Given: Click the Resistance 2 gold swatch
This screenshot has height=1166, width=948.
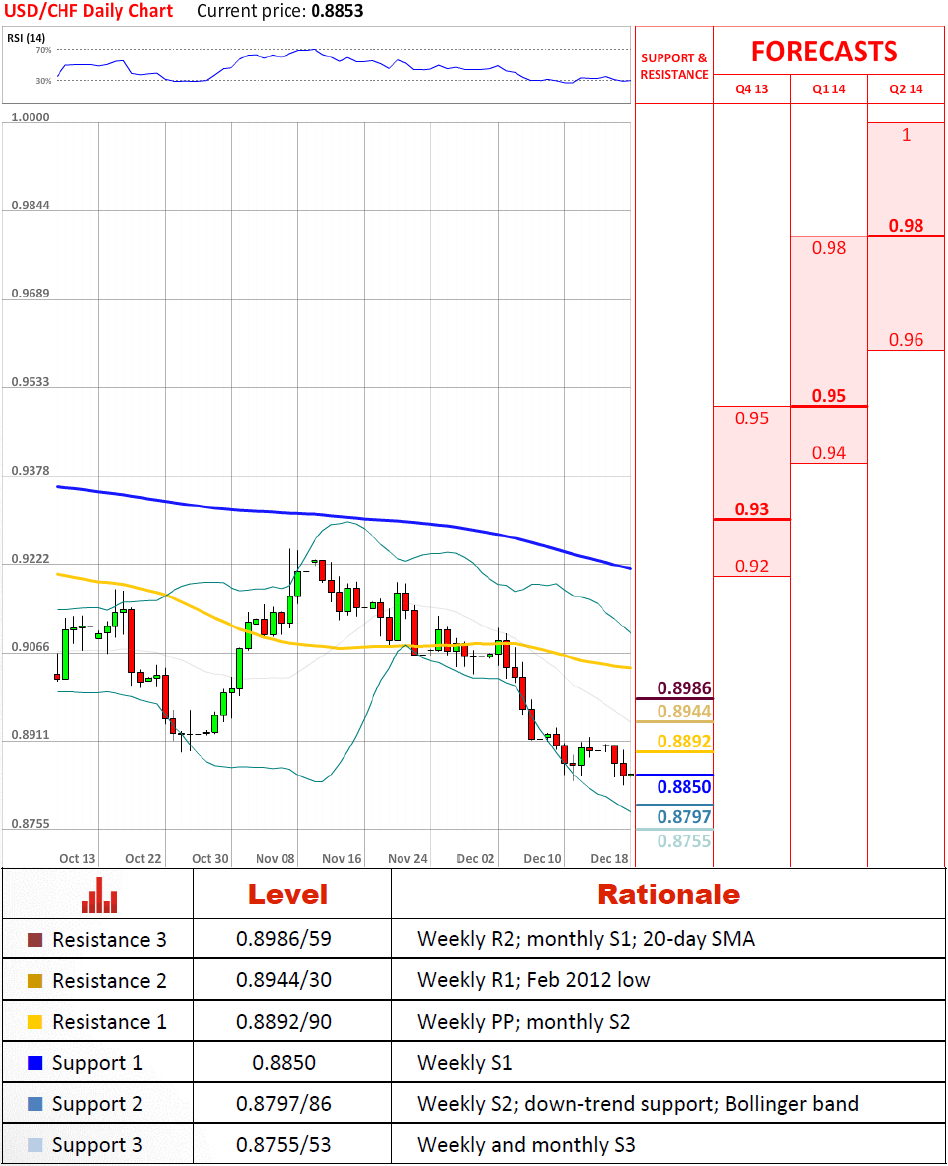Looking at the screenshot, I should coord(35,981).
